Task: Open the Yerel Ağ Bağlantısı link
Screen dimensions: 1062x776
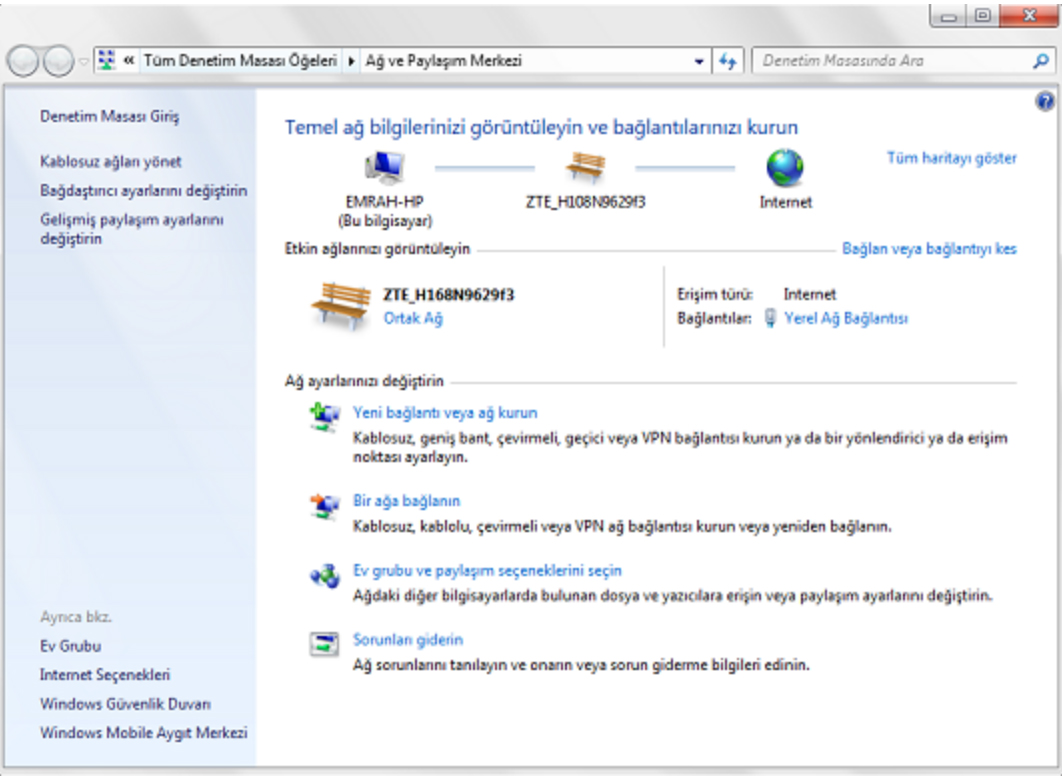Action: click(x=845, y=318)
